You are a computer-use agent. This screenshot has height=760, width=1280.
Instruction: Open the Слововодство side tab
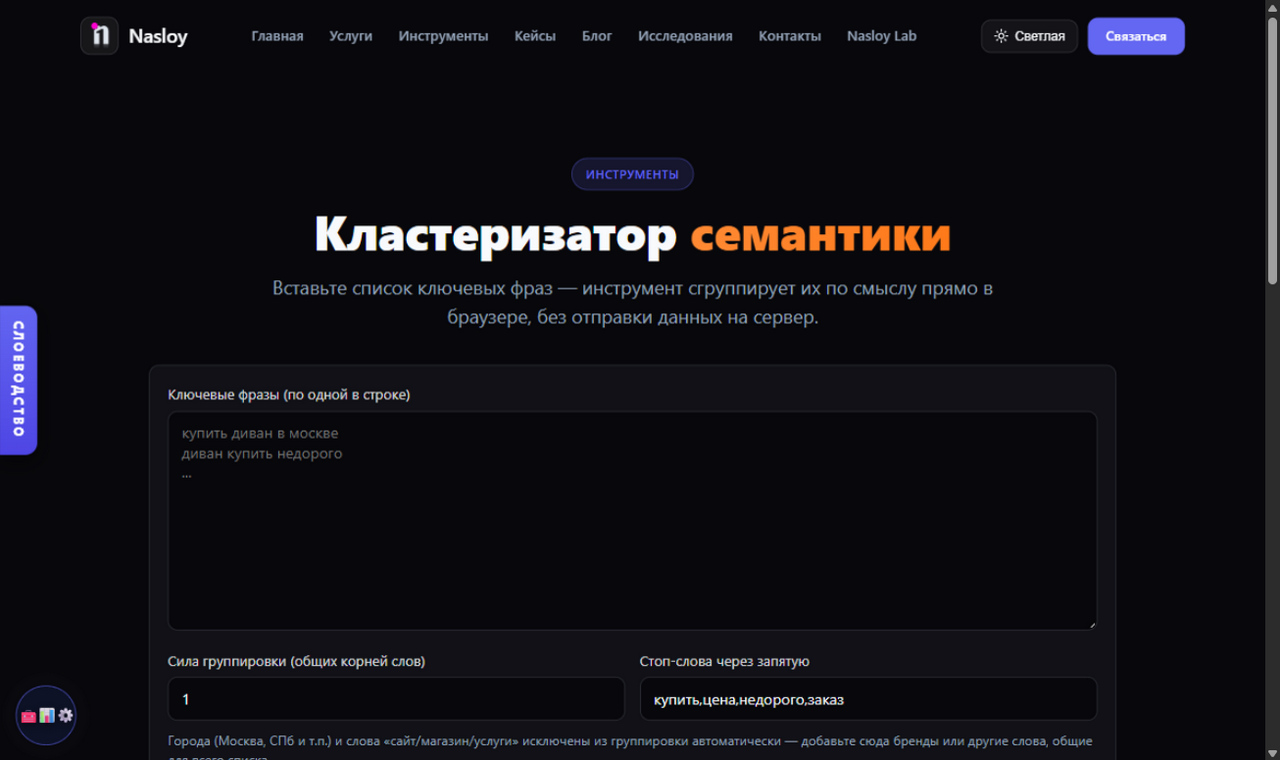click(x=18, y=380)
